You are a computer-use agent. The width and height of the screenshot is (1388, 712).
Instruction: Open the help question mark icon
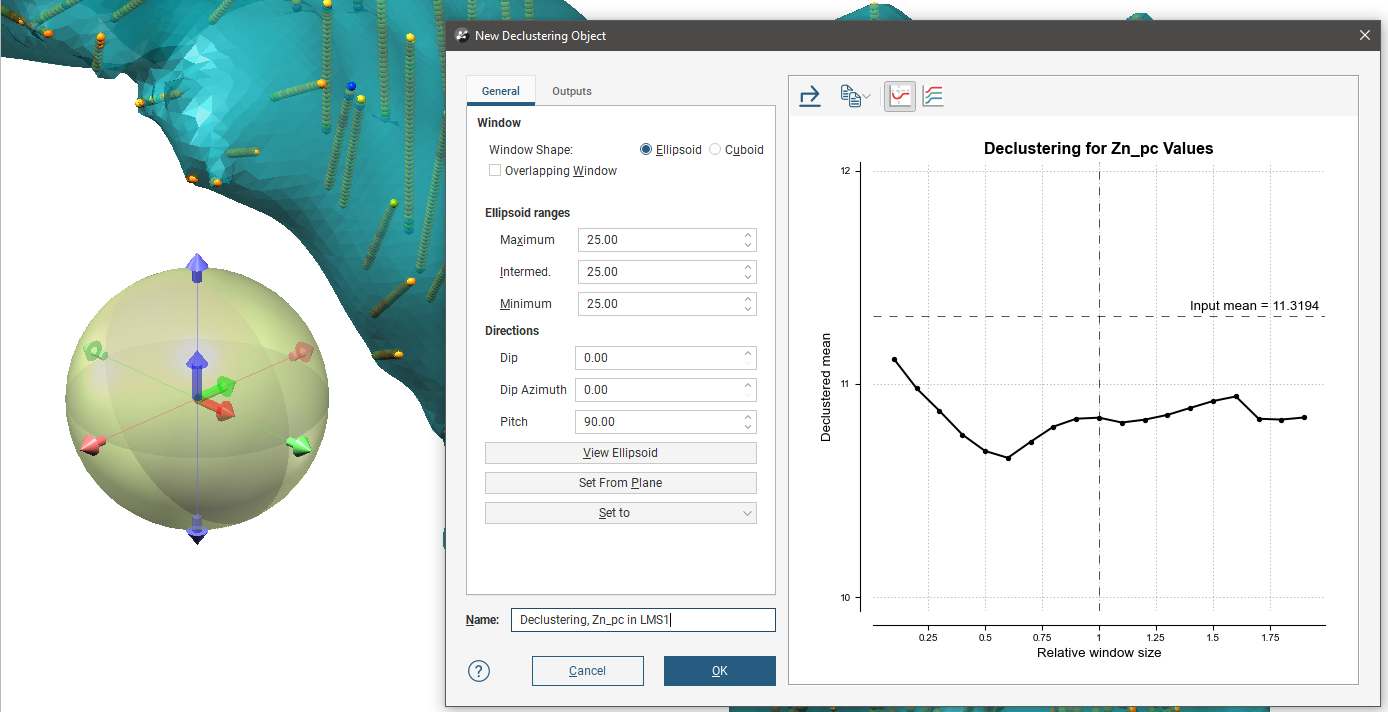coord(479,670)
